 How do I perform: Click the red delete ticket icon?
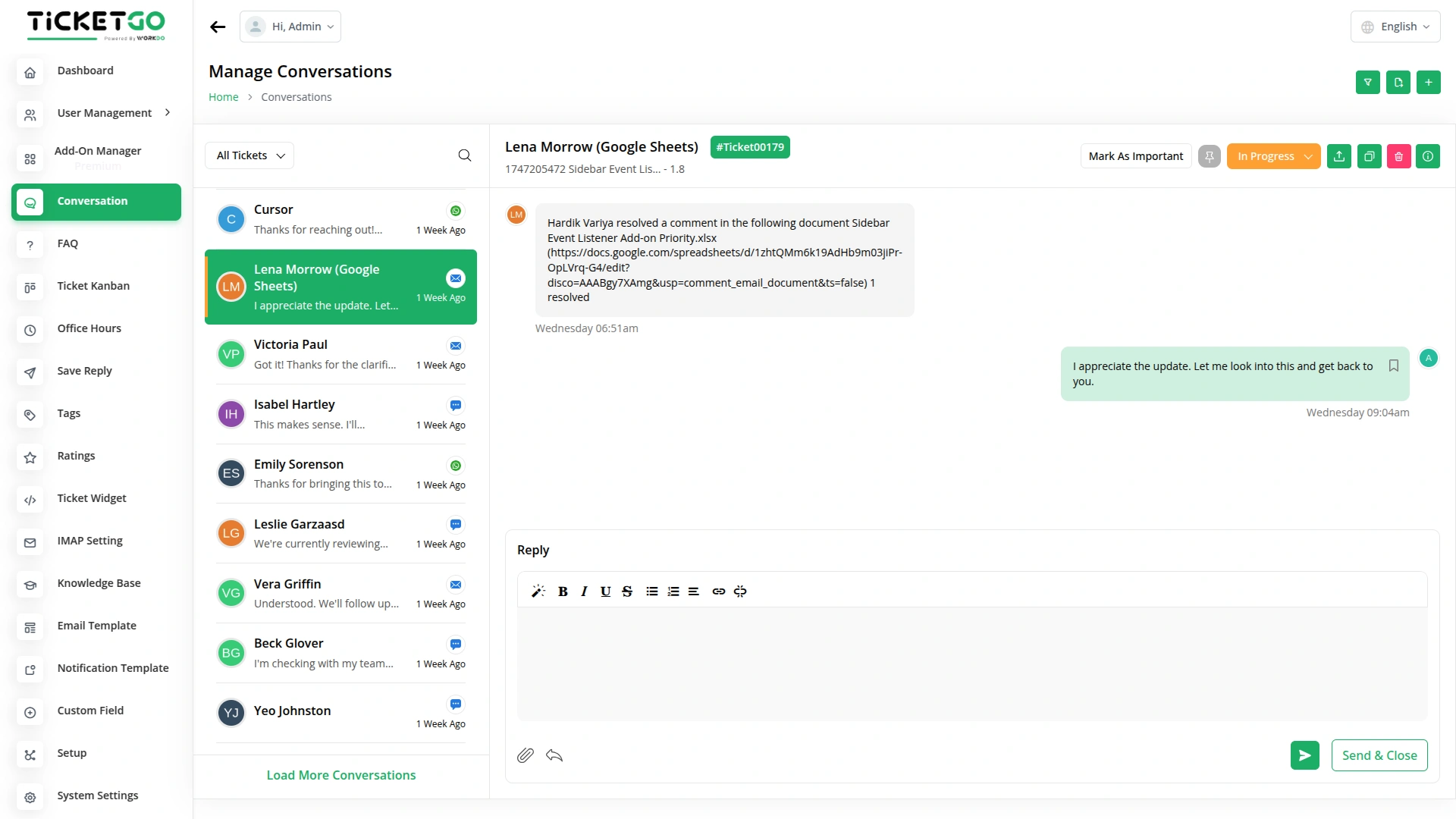tap(1398, 156)
